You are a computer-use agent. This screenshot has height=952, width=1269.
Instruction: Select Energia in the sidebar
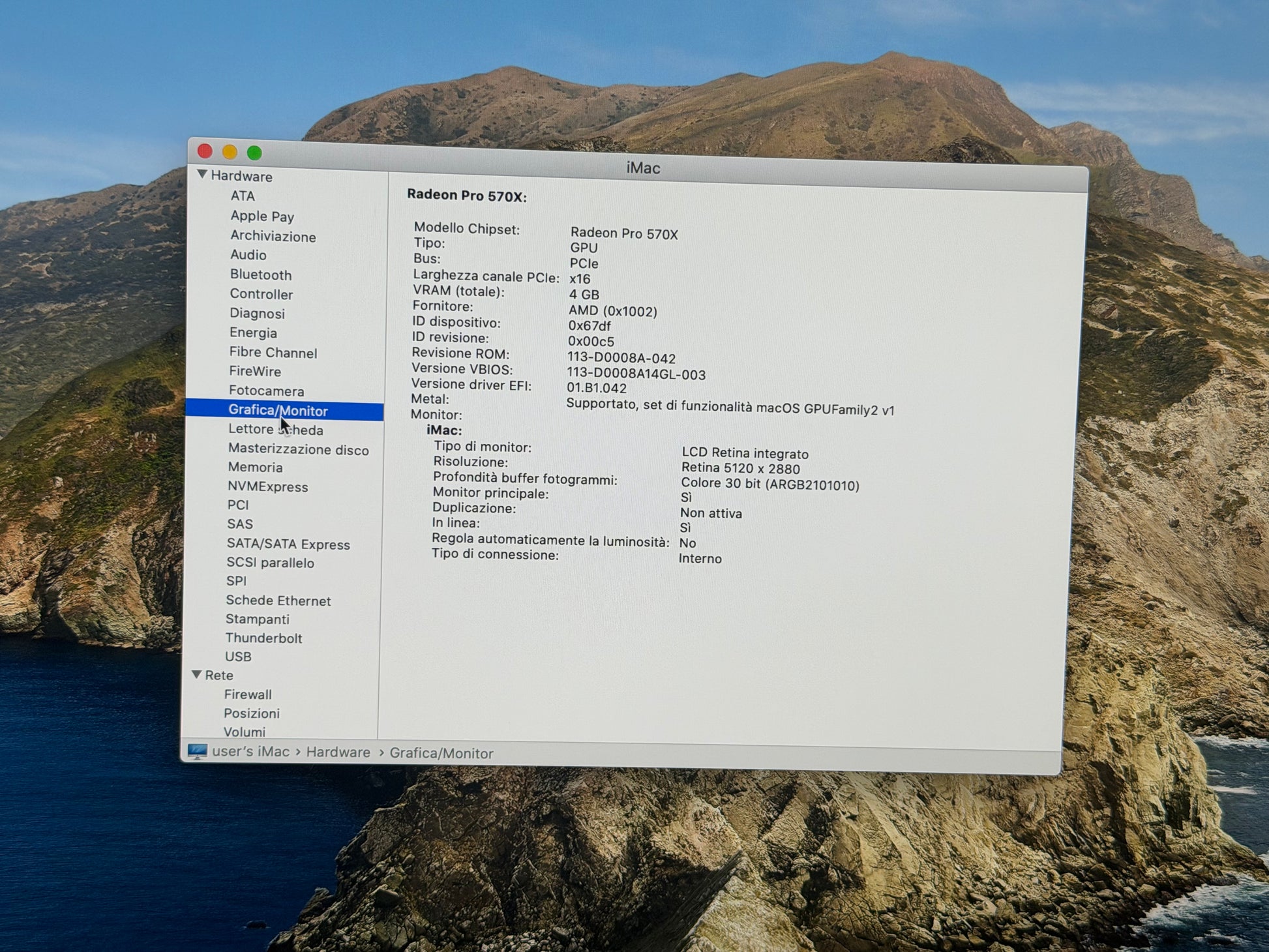pos(253,333)
